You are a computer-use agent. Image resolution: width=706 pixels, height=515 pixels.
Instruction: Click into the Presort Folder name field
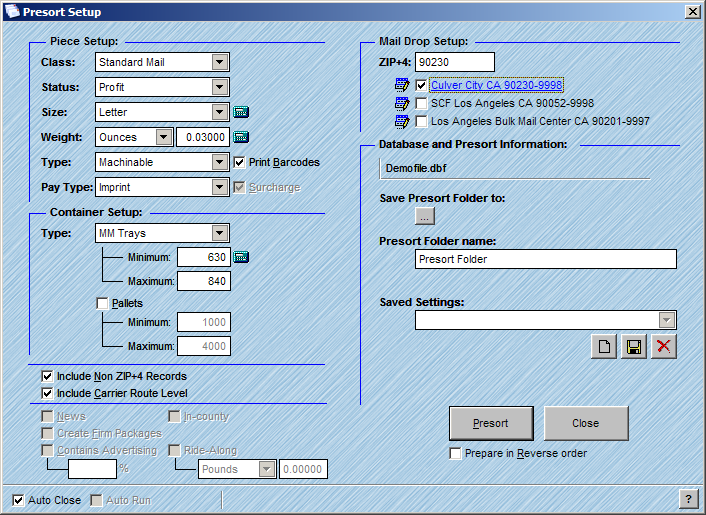545,259
